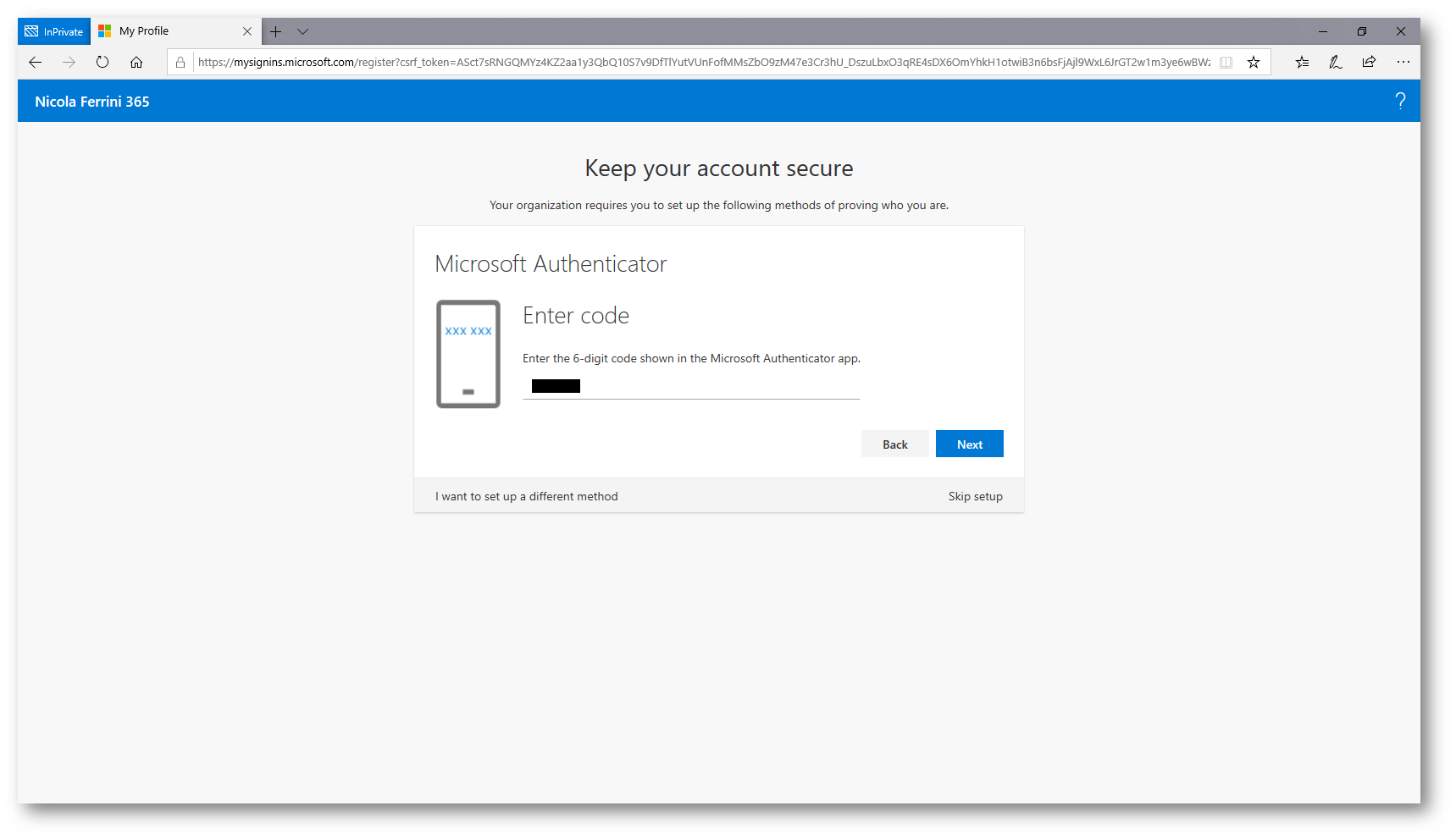Screen dimensions: 1456x839
Task: Add page to favorites star
Action: [1254, 62]
